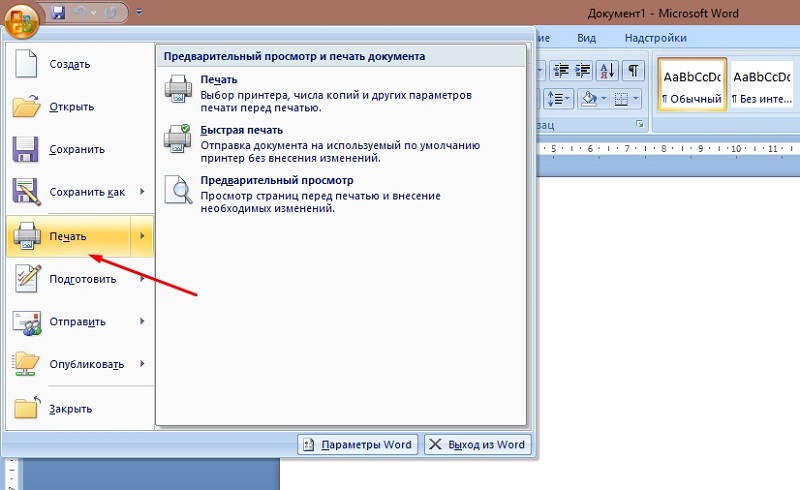Screen dimensions: 800x490
Task: Choose Открыть from the Office menu
Action: 71,107
